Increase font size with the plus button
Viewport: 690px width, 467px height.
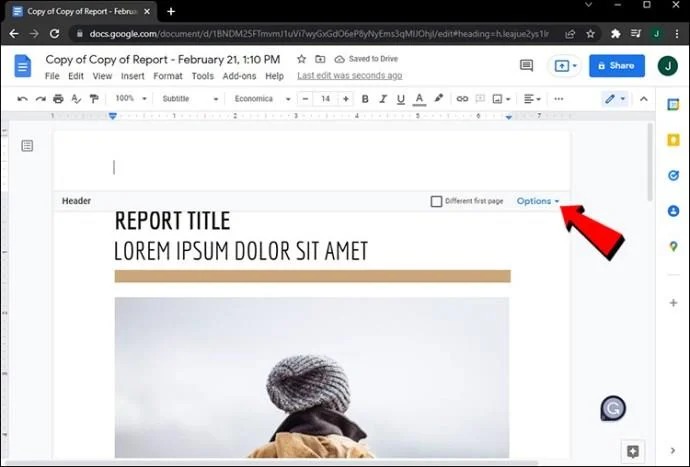coord(346,99)
